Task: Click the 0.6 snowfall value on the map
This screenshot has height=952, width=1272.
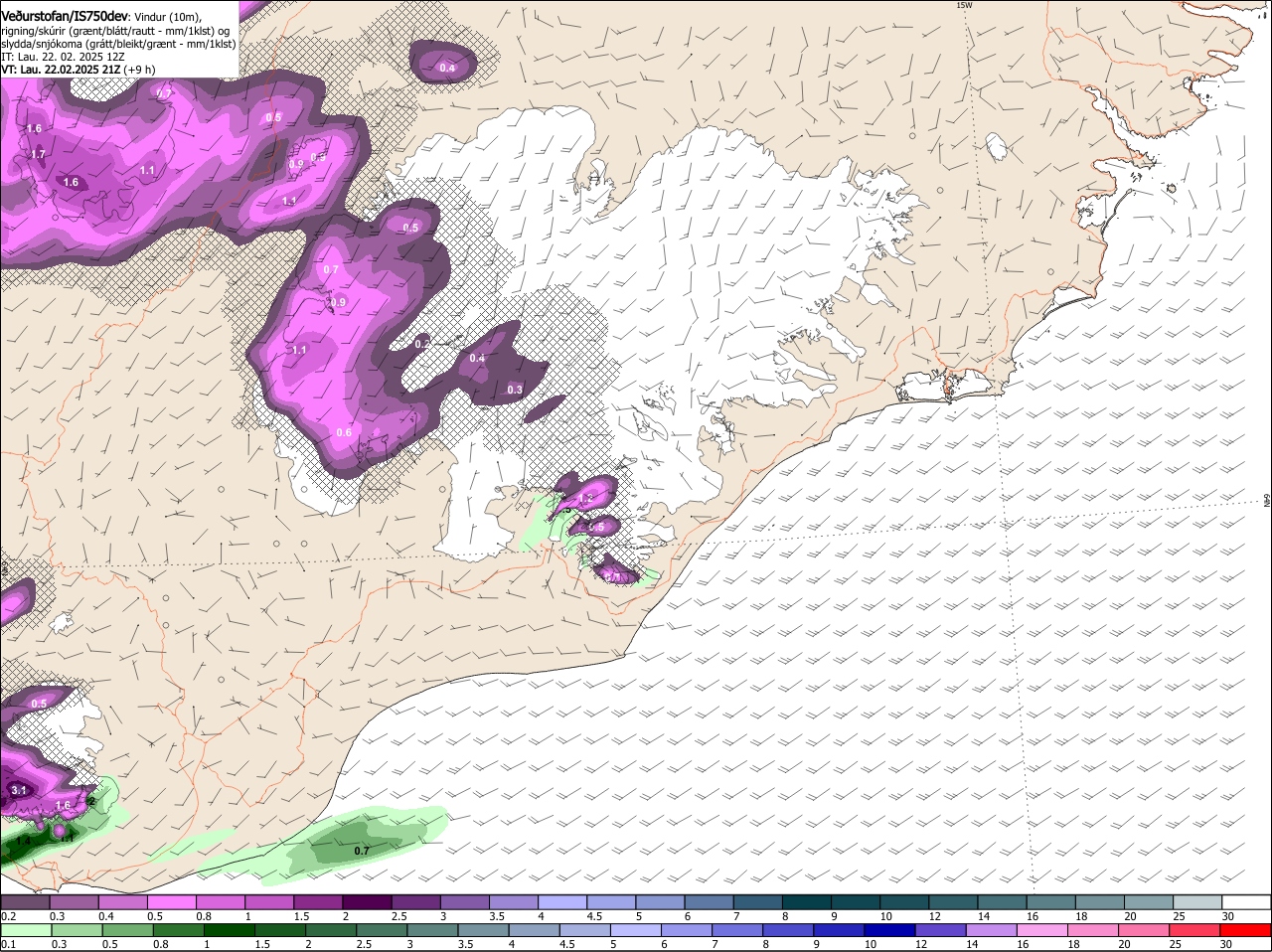Action: (344, 432)
